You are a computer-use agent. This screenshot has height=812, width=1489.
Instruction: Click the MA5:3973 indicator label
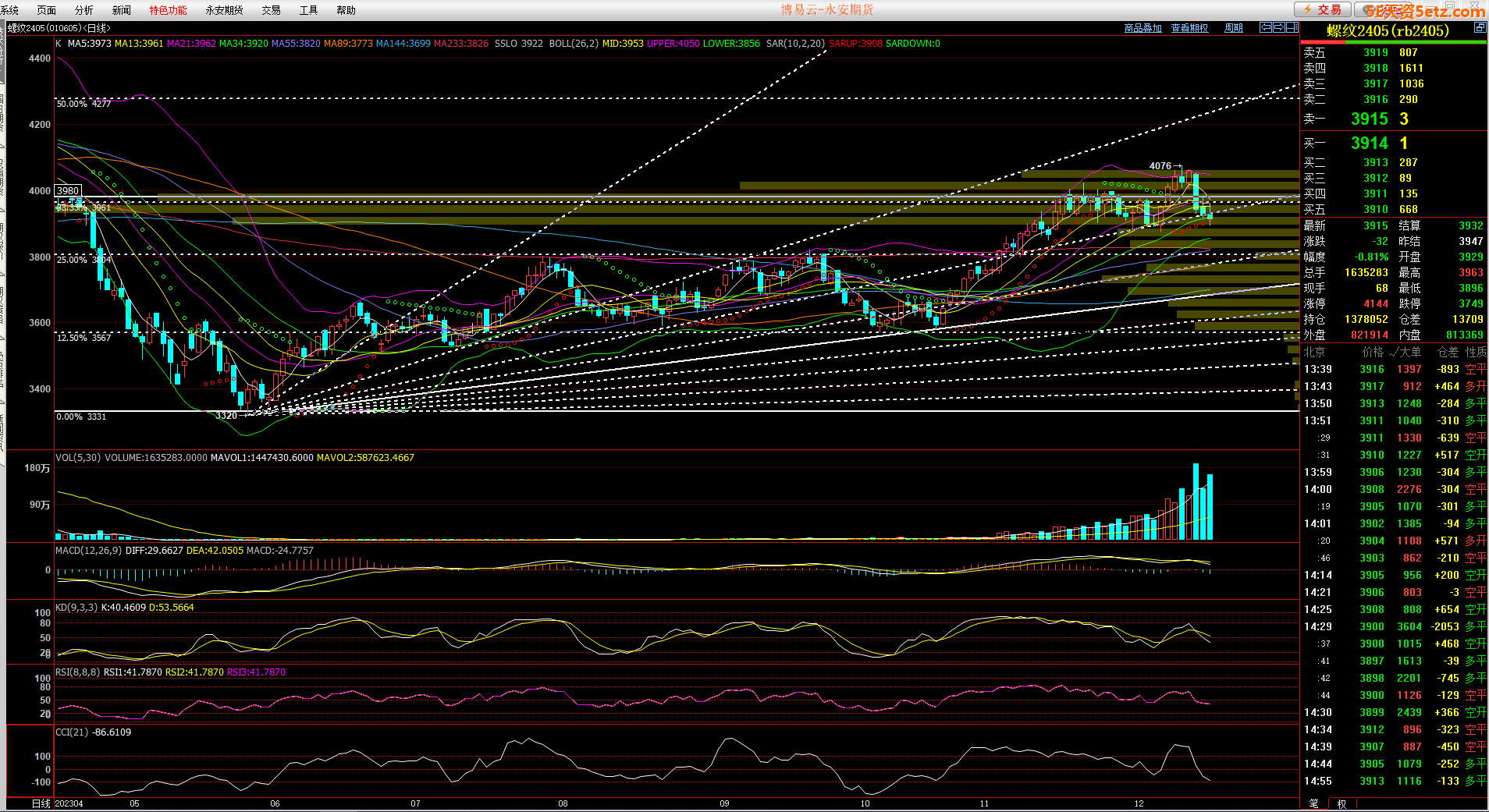pos(90,44)
